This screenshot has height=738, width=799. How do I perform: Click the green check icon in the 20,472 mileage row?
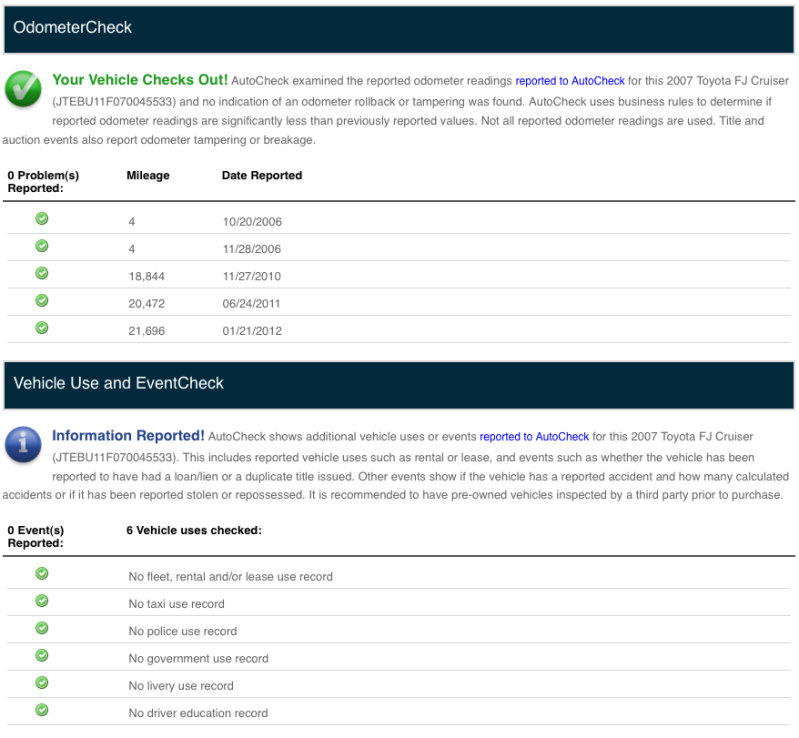42,301
